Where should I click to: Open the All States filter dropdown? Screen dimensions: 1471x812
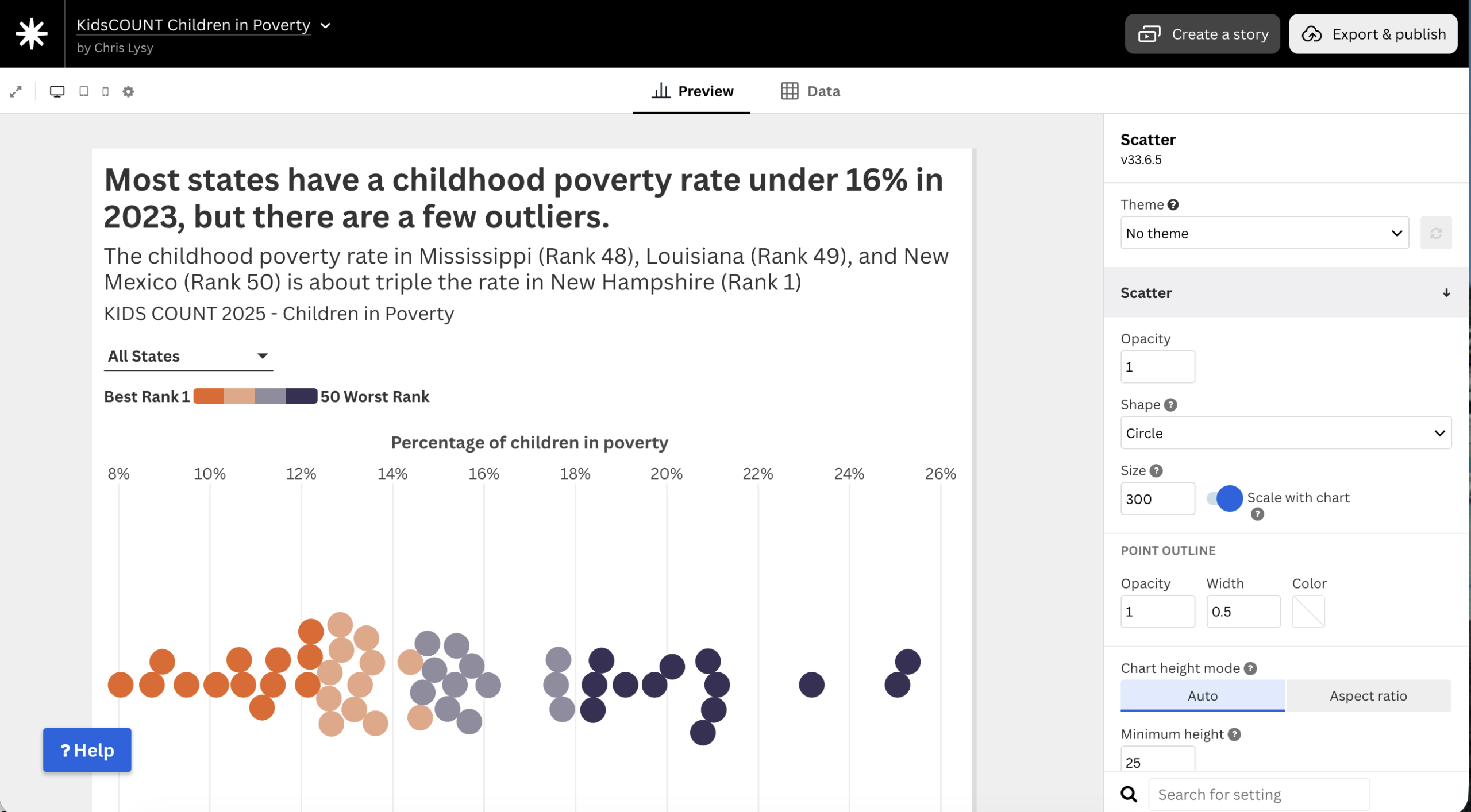(x=188, y=356)
